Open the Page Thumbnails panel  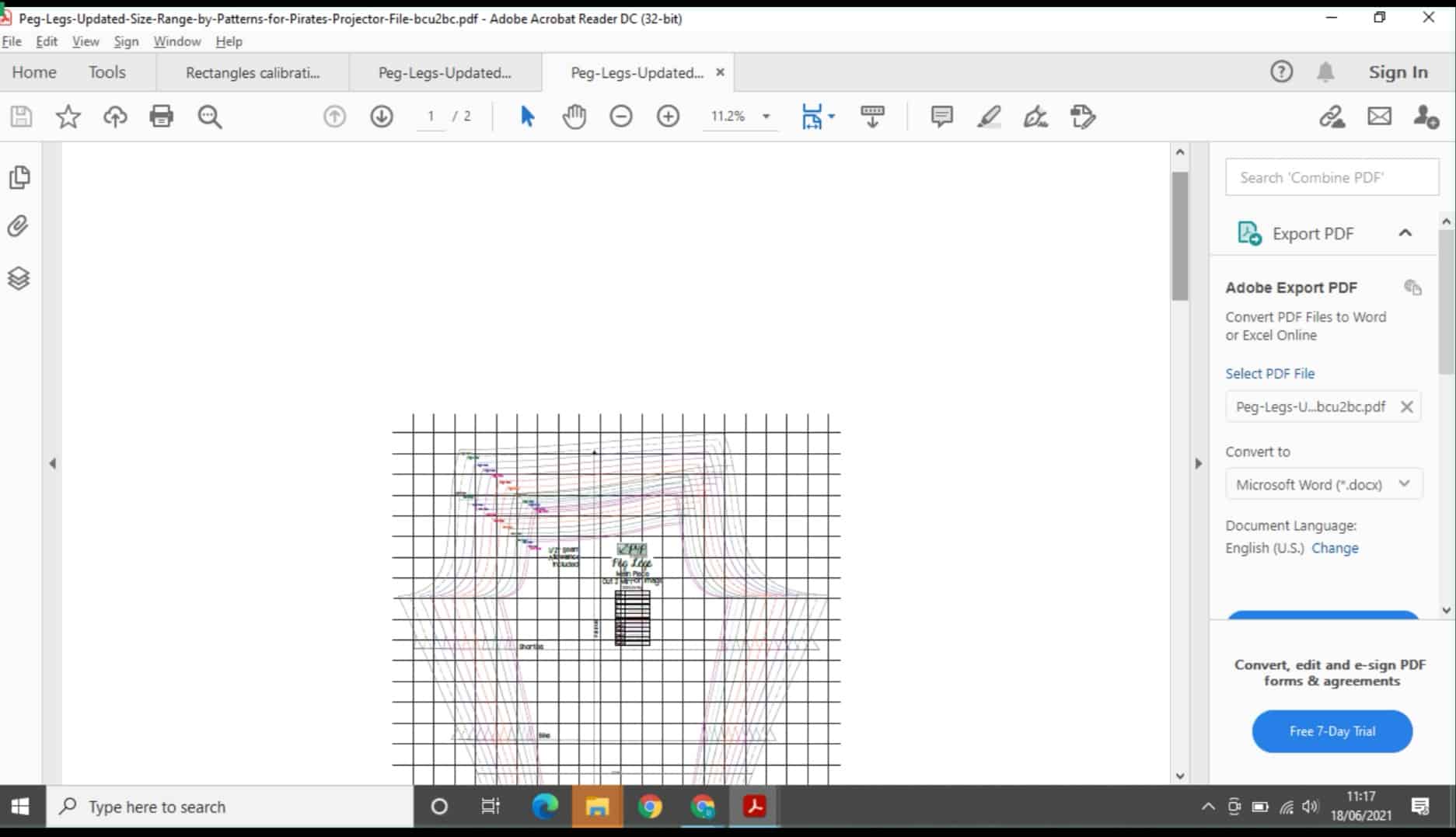pos(19,177)
